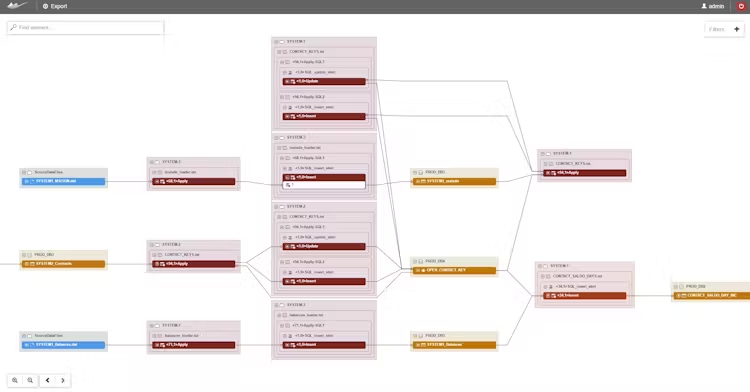This screenshot has width=750, height=392.
Task: Collapse the <71,1>Apply.SQL1 group
Action: 282,326
